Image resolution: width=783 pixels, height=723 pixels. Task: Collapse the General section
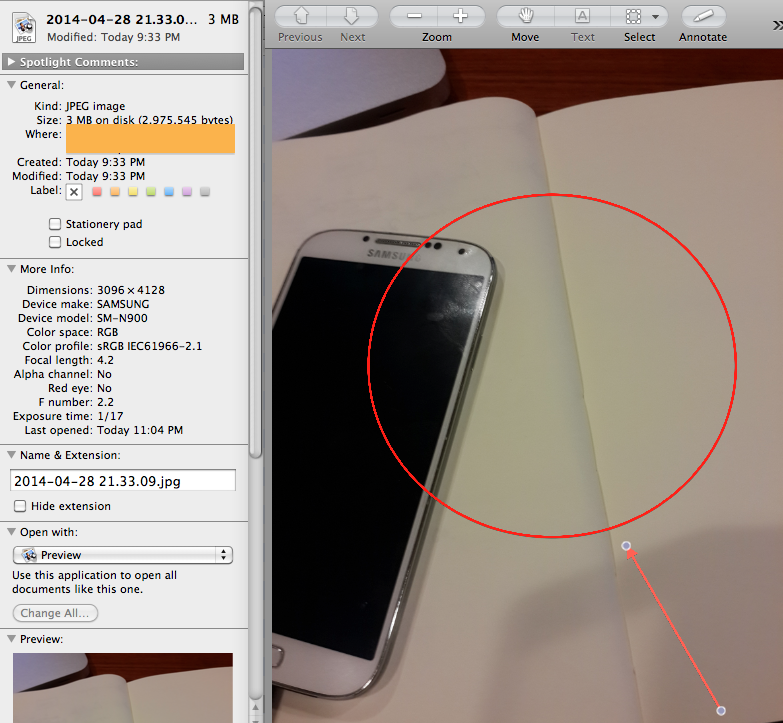(x=11, y=85)
